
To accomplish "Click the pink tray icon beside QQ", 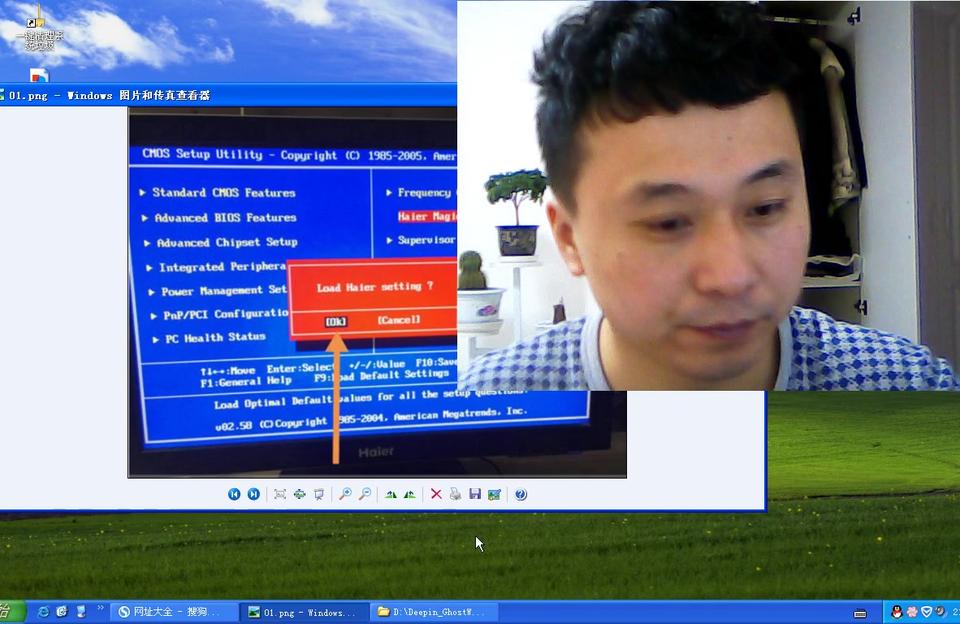I will coord(912,612).
